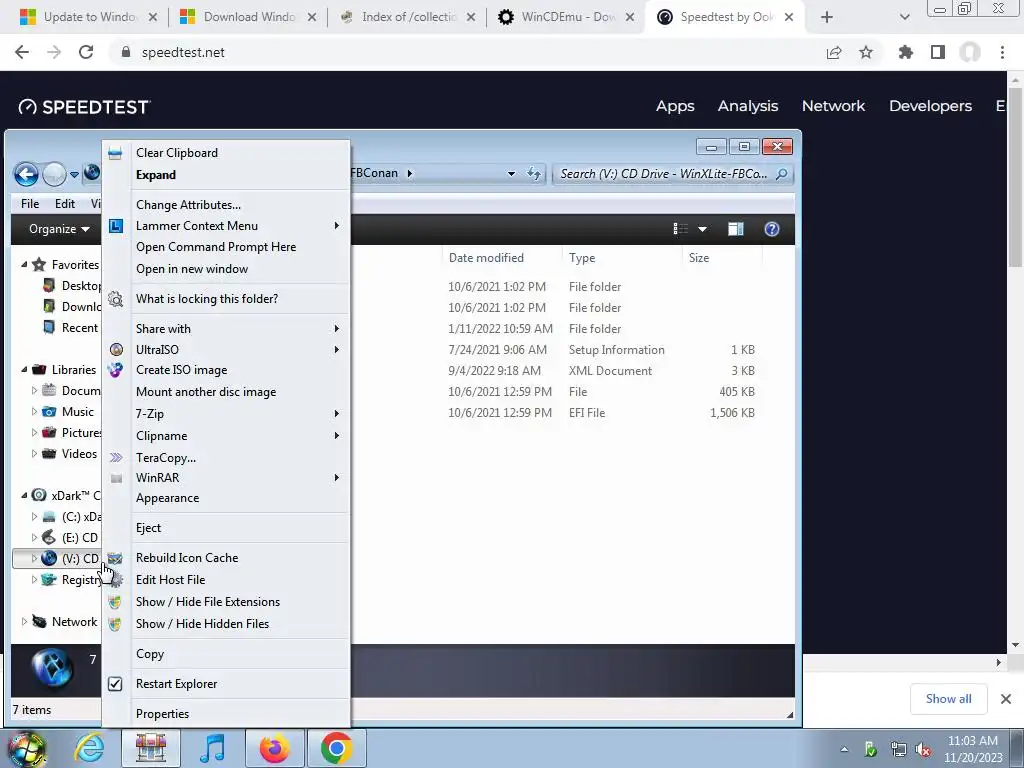The height and width of the screenshot is (768, 1024).
Task: Click the TeraCopy arrows icon
Action: point(116,458)
